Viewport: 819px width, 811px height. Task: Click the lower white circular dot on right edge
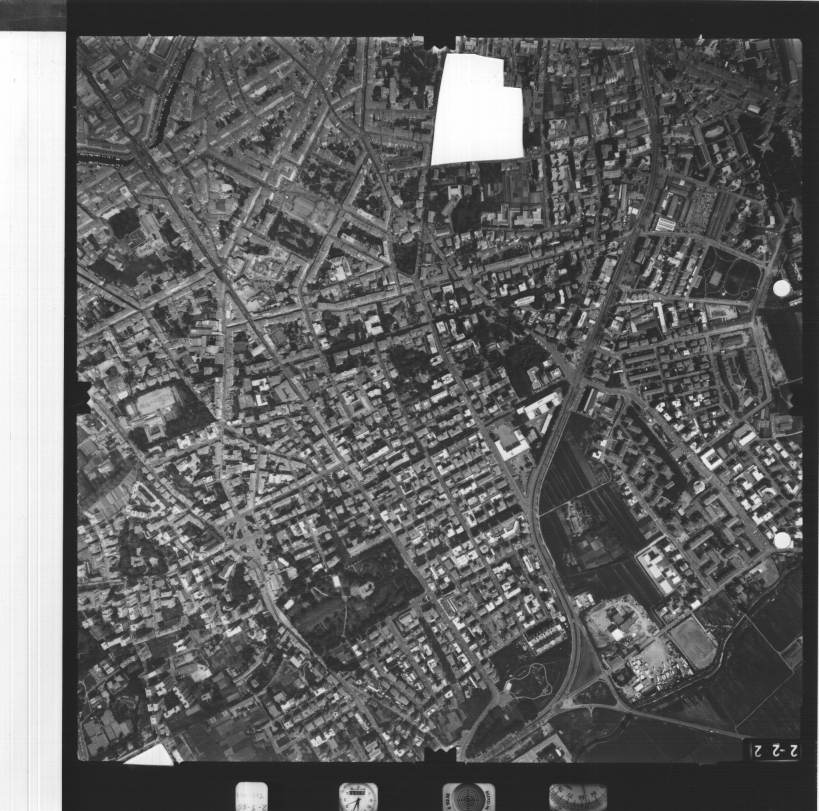(782, 540)
